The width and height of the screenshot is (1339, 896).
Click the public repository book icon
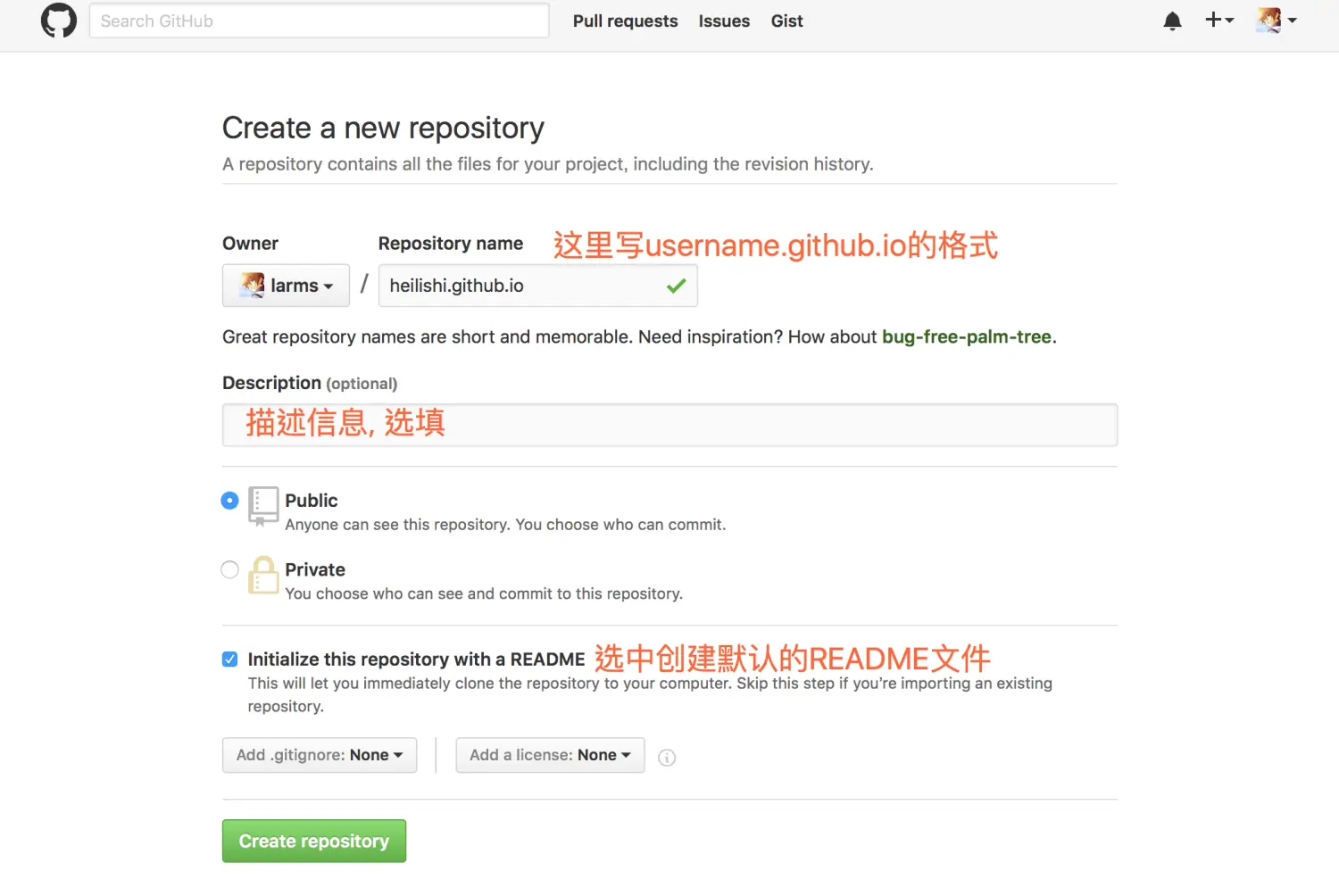[263, 506]
